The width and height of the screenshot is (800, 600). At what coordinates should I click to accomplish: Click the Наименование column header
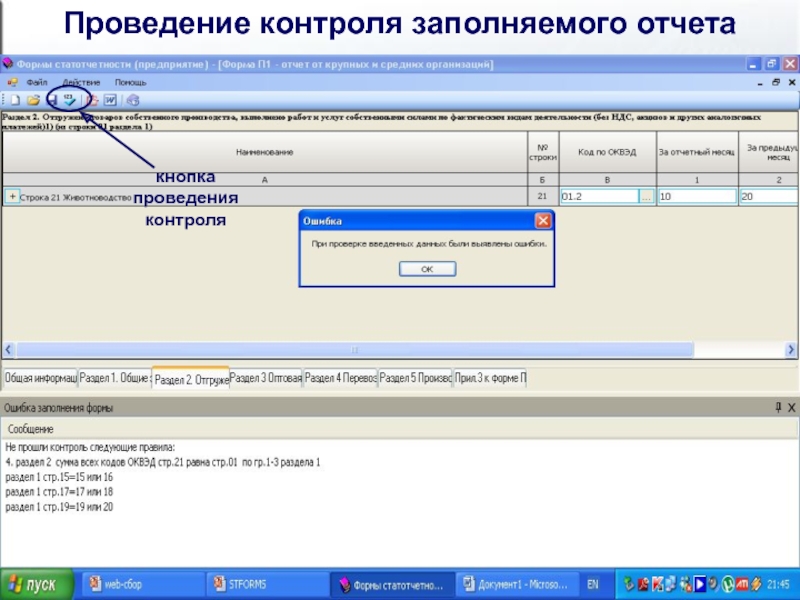click(x=264, y=152)
